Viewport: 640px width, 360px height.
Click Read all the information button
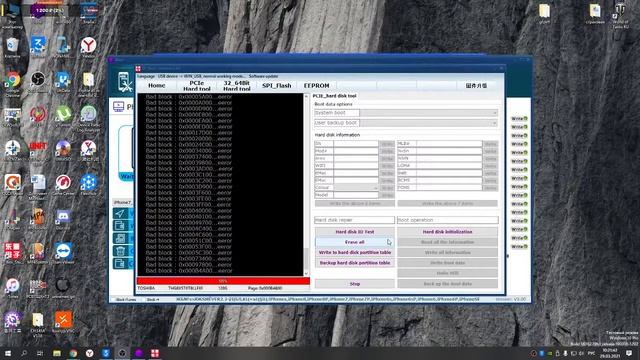click(x=447, y=242)
